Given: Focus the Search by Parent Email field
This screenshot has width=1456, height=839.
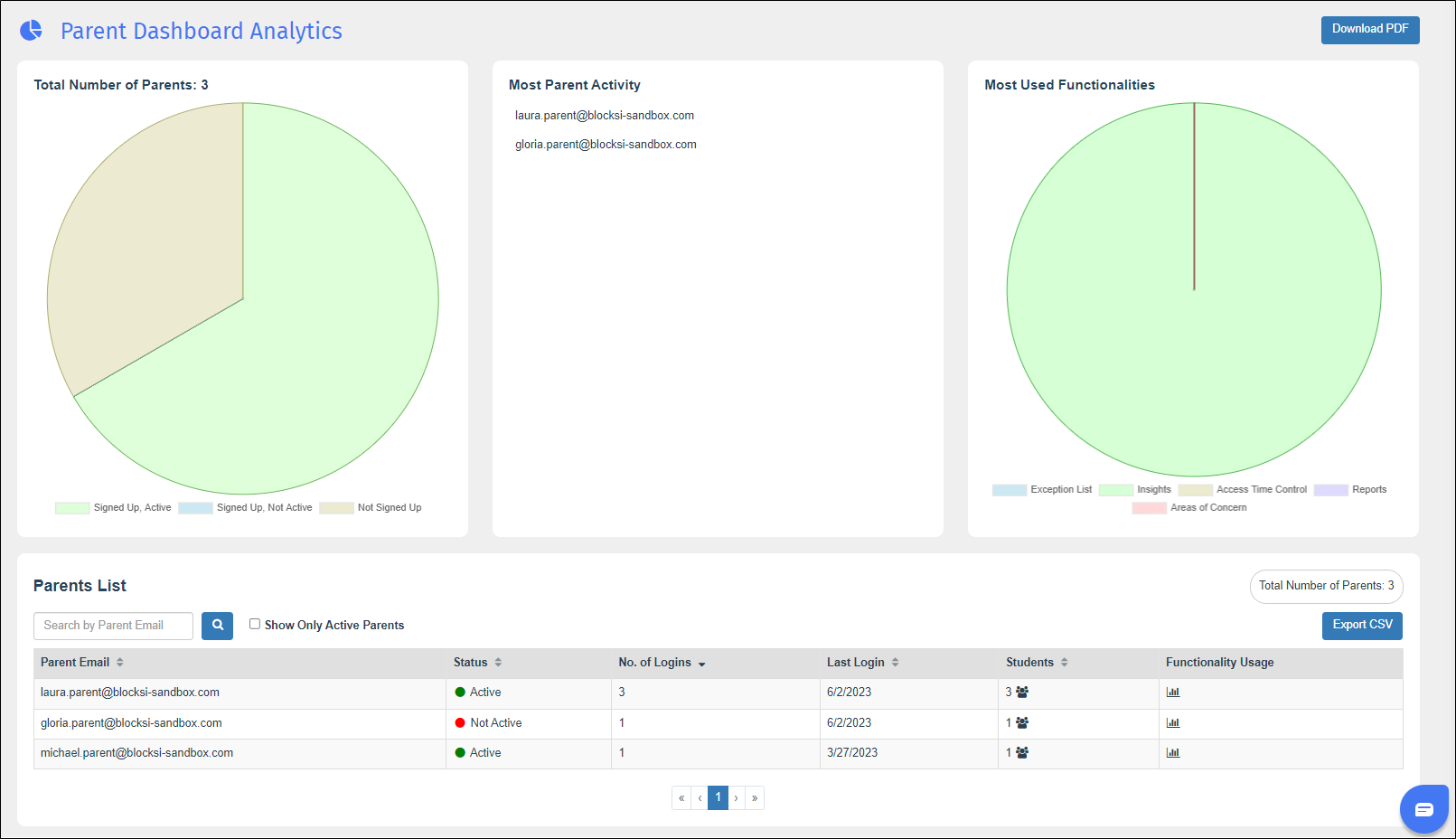Looking at the screenshot, I should pos(113,626).
